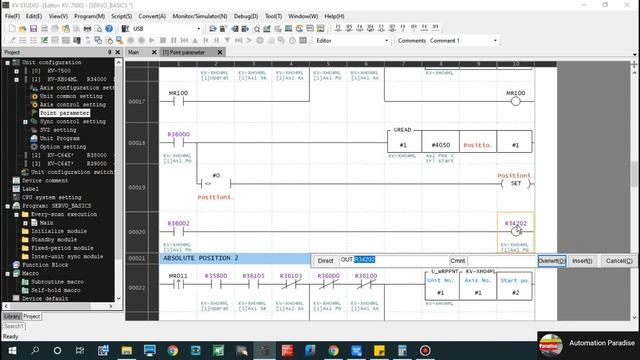640x360 pixels.
Task: Click the PLC connection icon beside USB
Action: point(125,29)
